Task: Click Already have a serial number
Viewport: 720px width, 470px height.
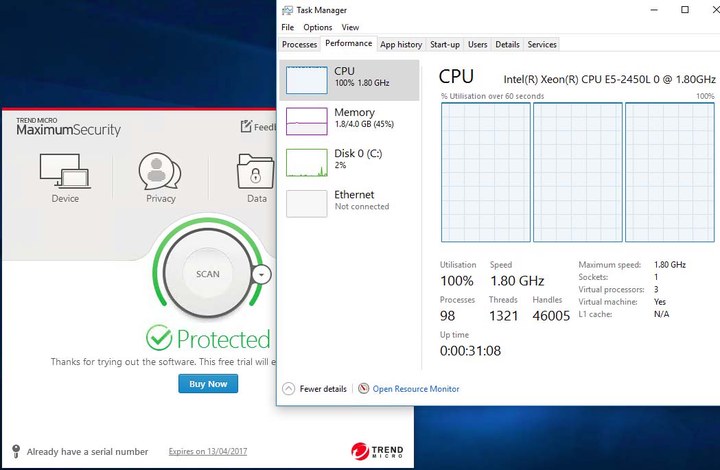Action: point(87,452)
